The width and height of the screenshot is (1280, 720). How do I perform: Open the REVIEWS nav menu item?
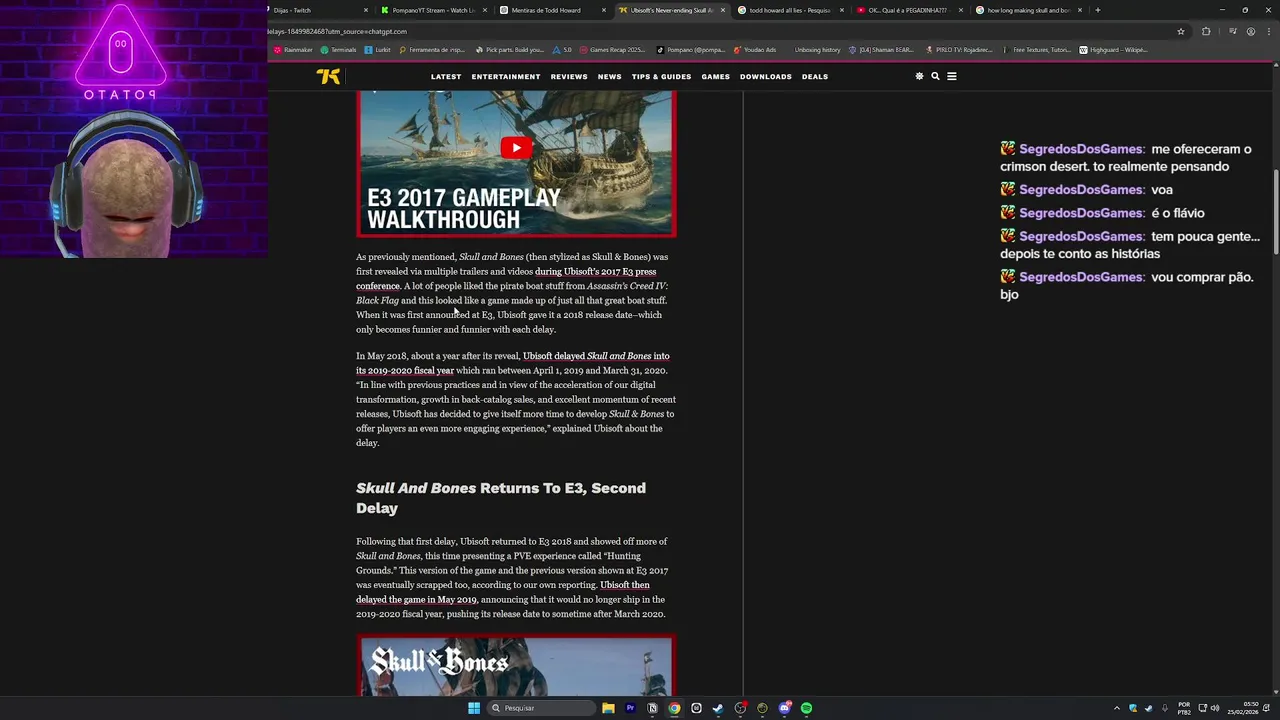569,77
